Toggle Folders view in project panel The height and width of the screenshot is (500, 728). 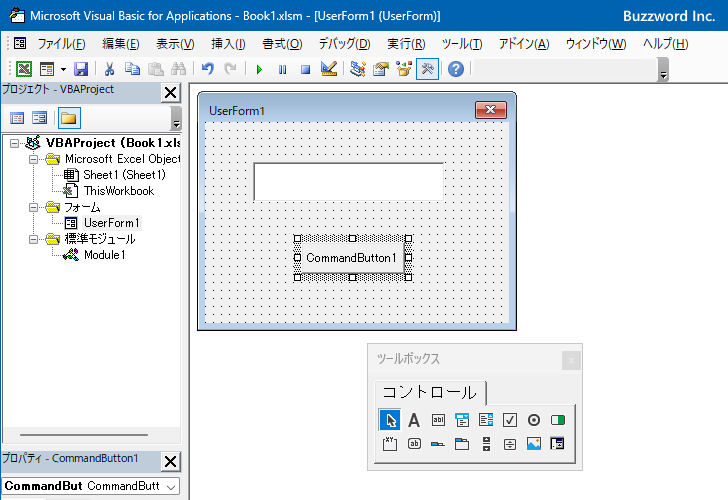coord(69,118)
